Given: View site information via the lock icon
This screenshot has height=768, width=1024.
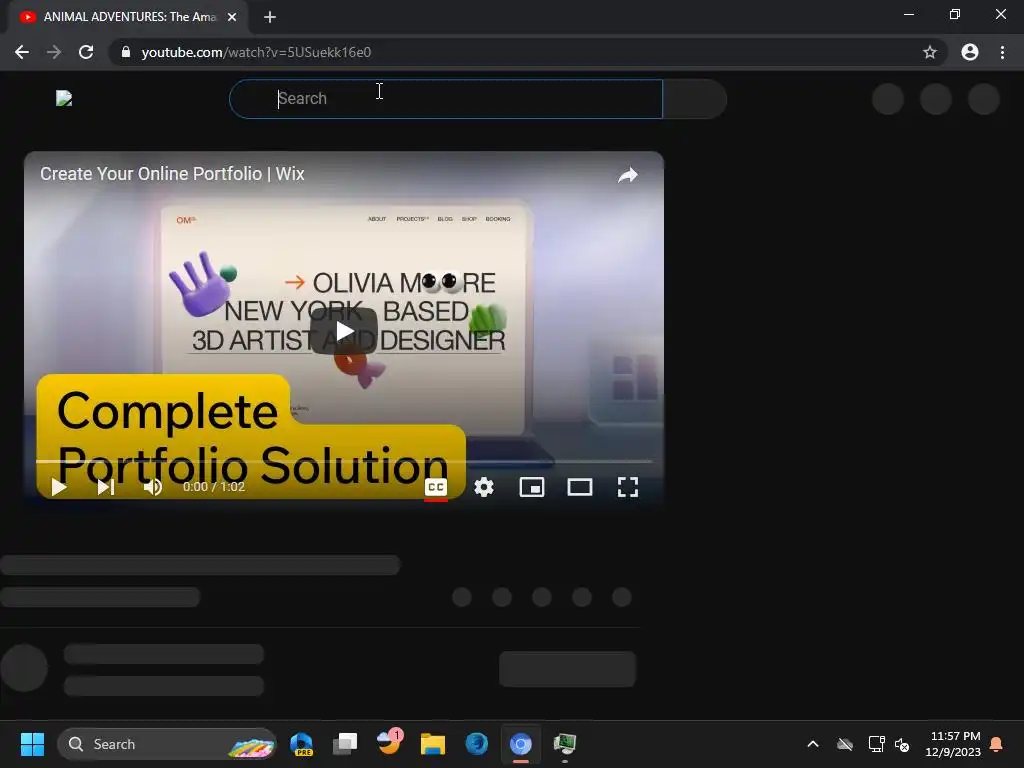Looking at the screenshot, I should click(x=126, y=52).
